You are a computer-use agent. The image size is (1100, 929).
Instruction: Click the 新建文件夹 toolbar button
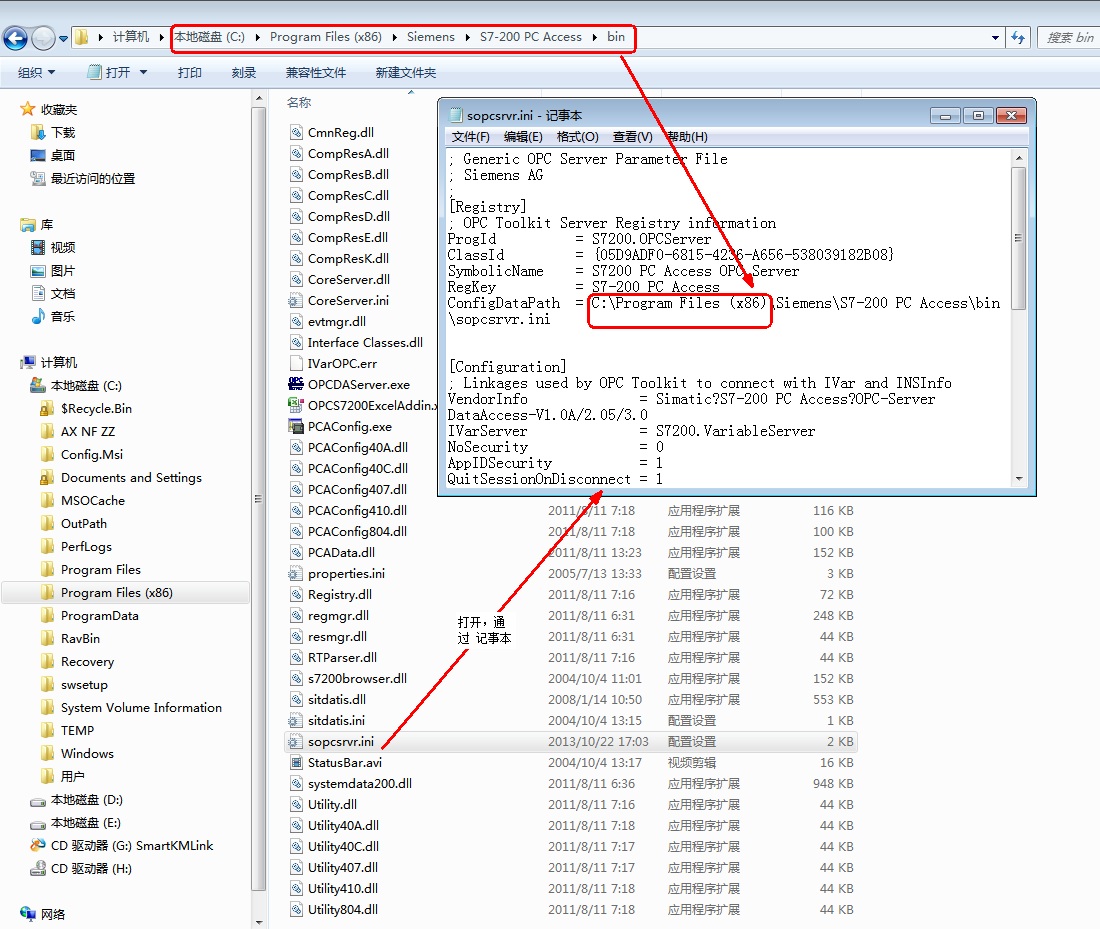tap(405, 72)
